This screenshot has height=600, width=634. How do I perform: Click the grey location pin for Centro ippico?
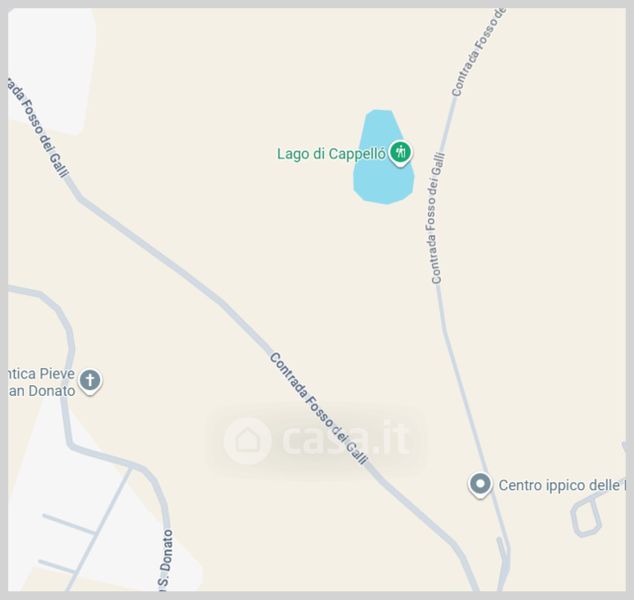coord(480,484)
